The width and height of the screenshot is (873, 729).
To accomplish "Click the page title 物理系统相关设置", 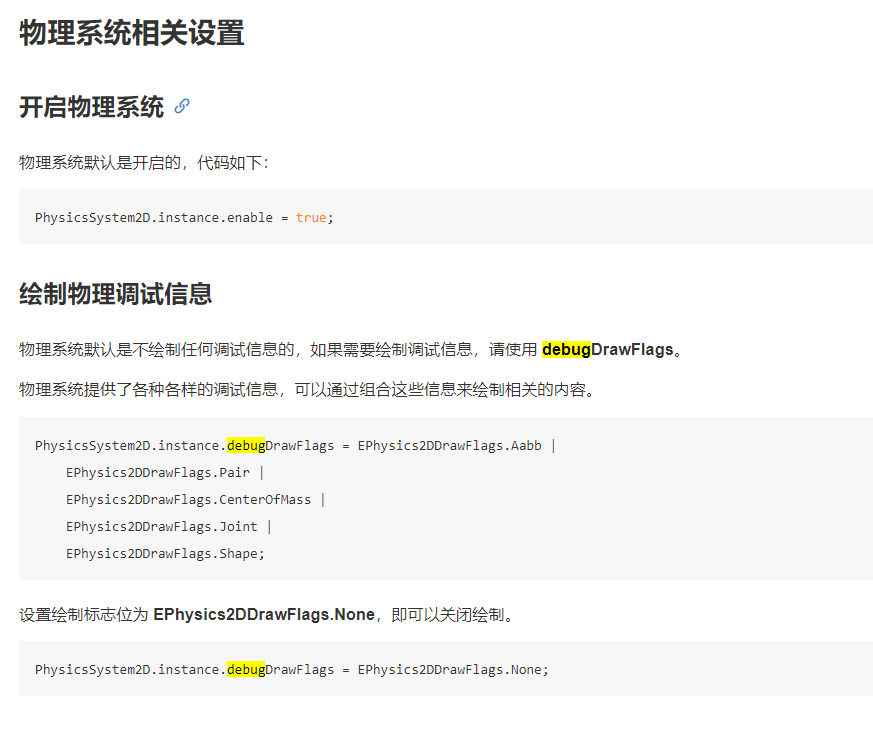I will (131, 33).
